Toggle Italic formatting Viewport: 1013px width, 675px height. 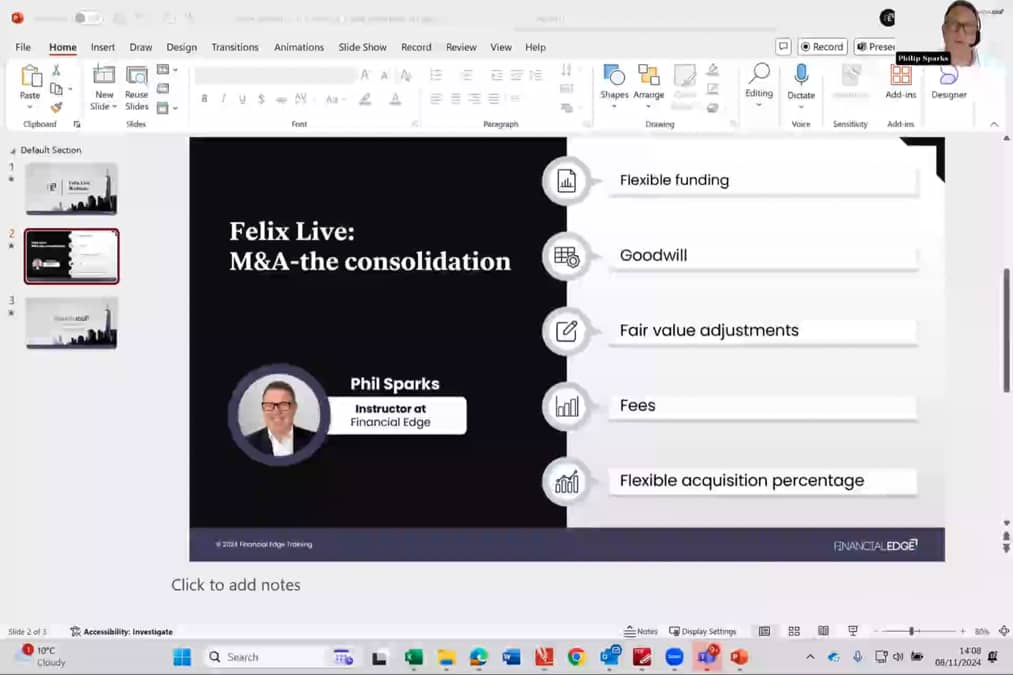224,99
